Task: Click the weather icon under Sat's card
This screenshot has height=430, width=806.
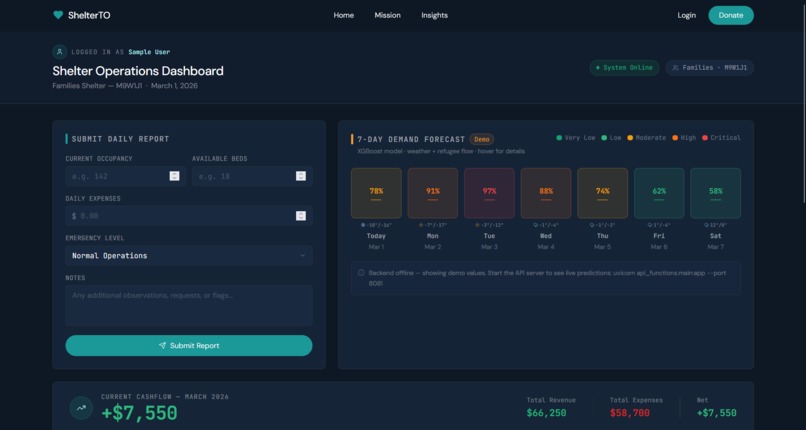Action: pos(706,225)
